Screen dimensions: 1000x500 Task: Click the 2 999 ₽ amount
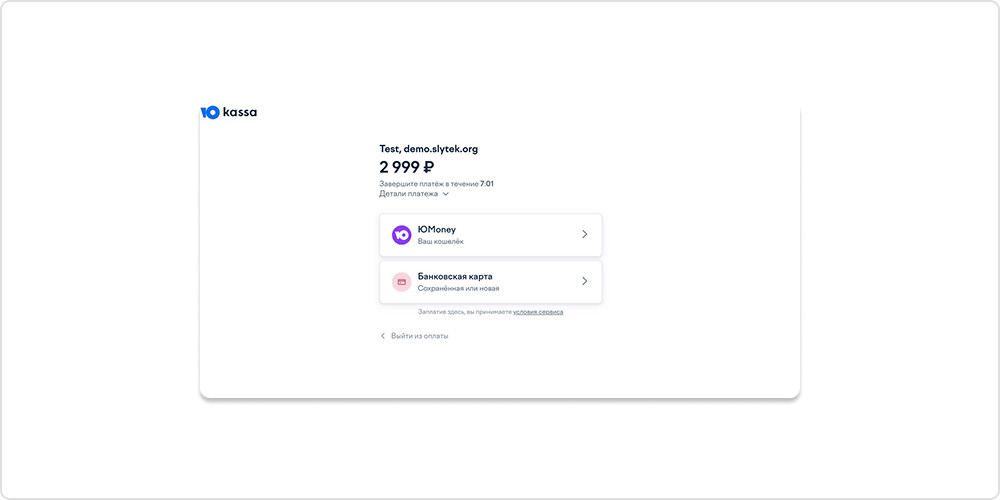point(406,167)
